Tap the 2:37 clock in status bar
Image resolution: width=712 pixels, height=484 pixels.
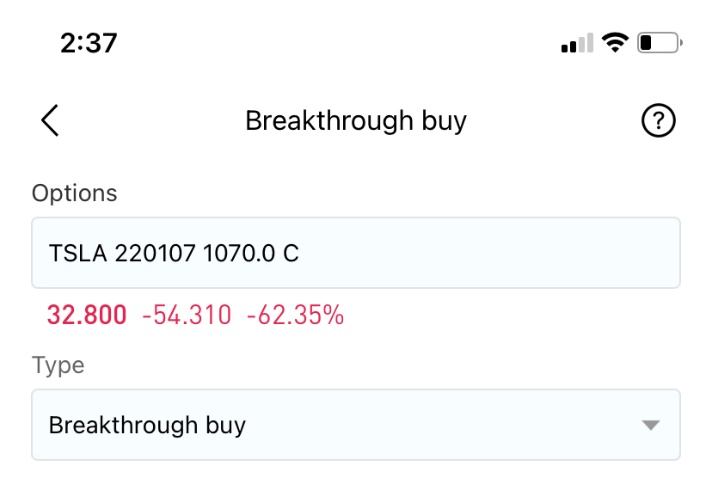89,43
